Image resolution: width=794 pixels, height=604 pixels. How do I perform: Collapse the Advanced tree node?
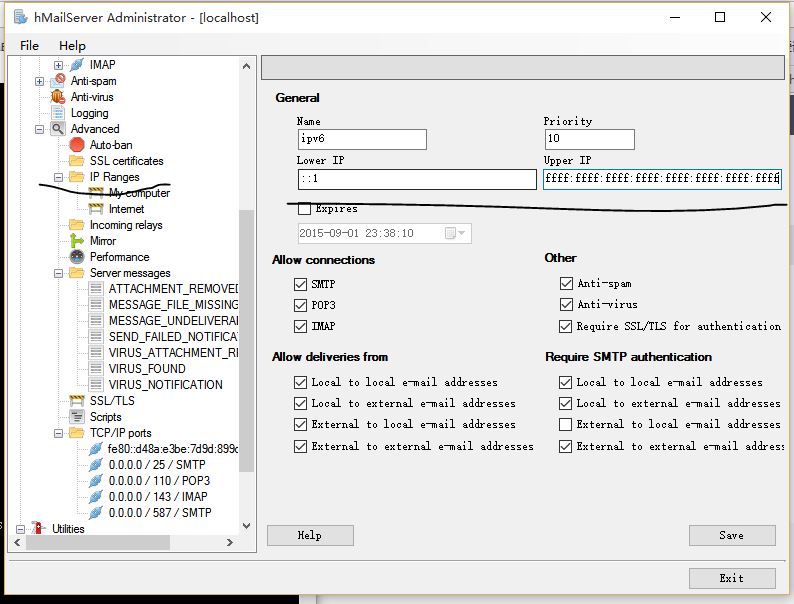[39, 129]
